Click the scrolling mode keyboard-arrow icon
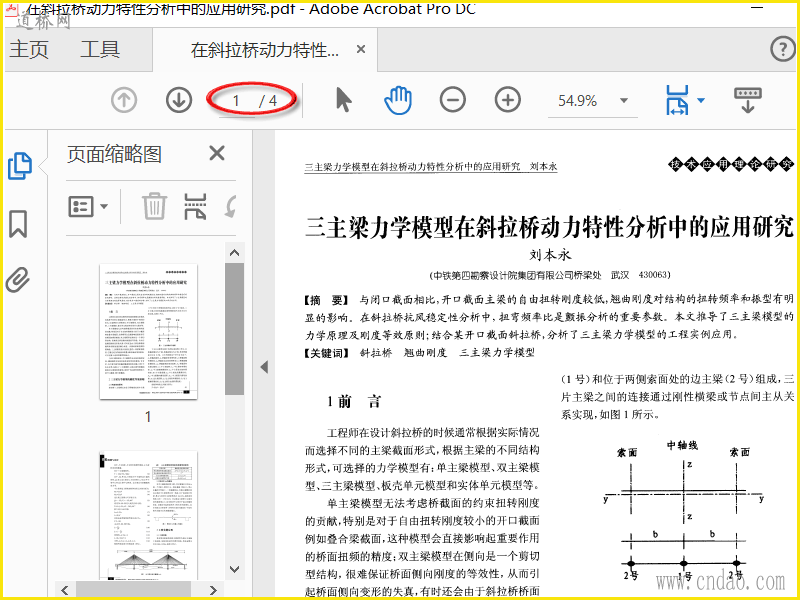The image size is (800, 600). click(748, 99)
